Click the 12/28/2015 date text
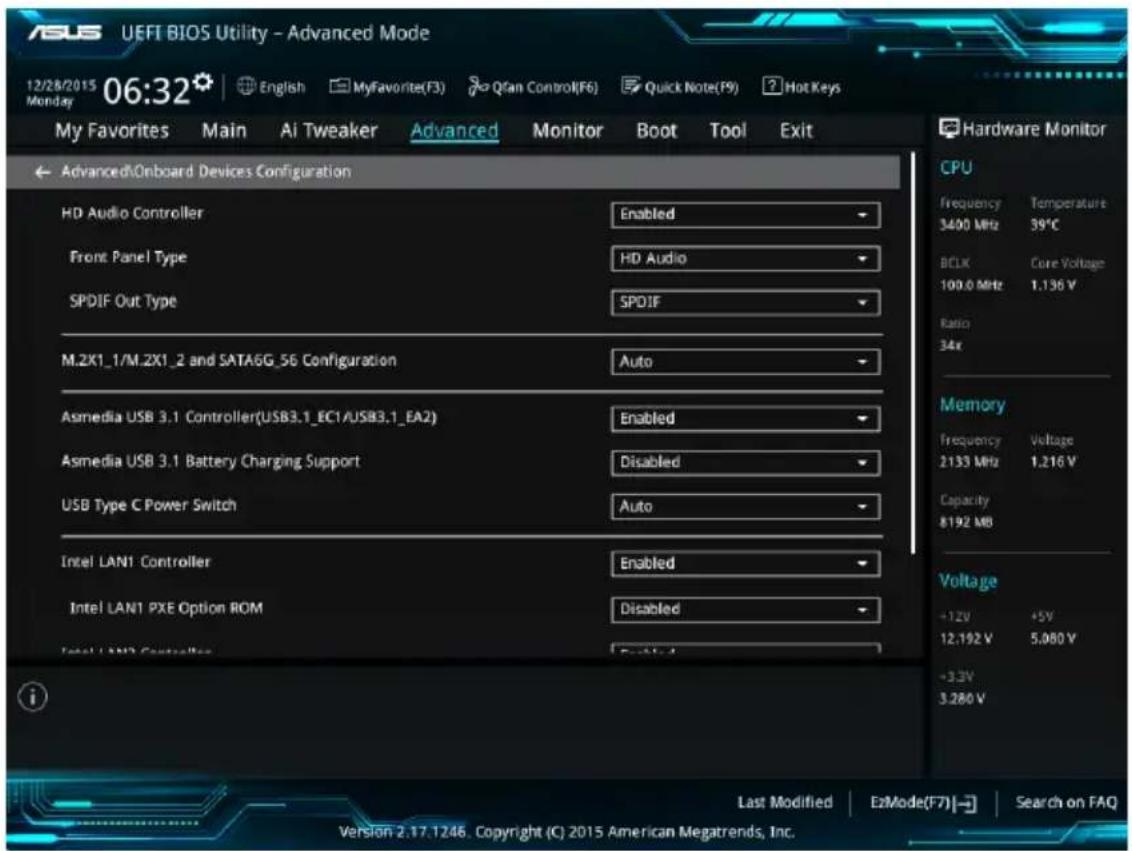Screen dimensions: 1132x851 pos(61,85)
